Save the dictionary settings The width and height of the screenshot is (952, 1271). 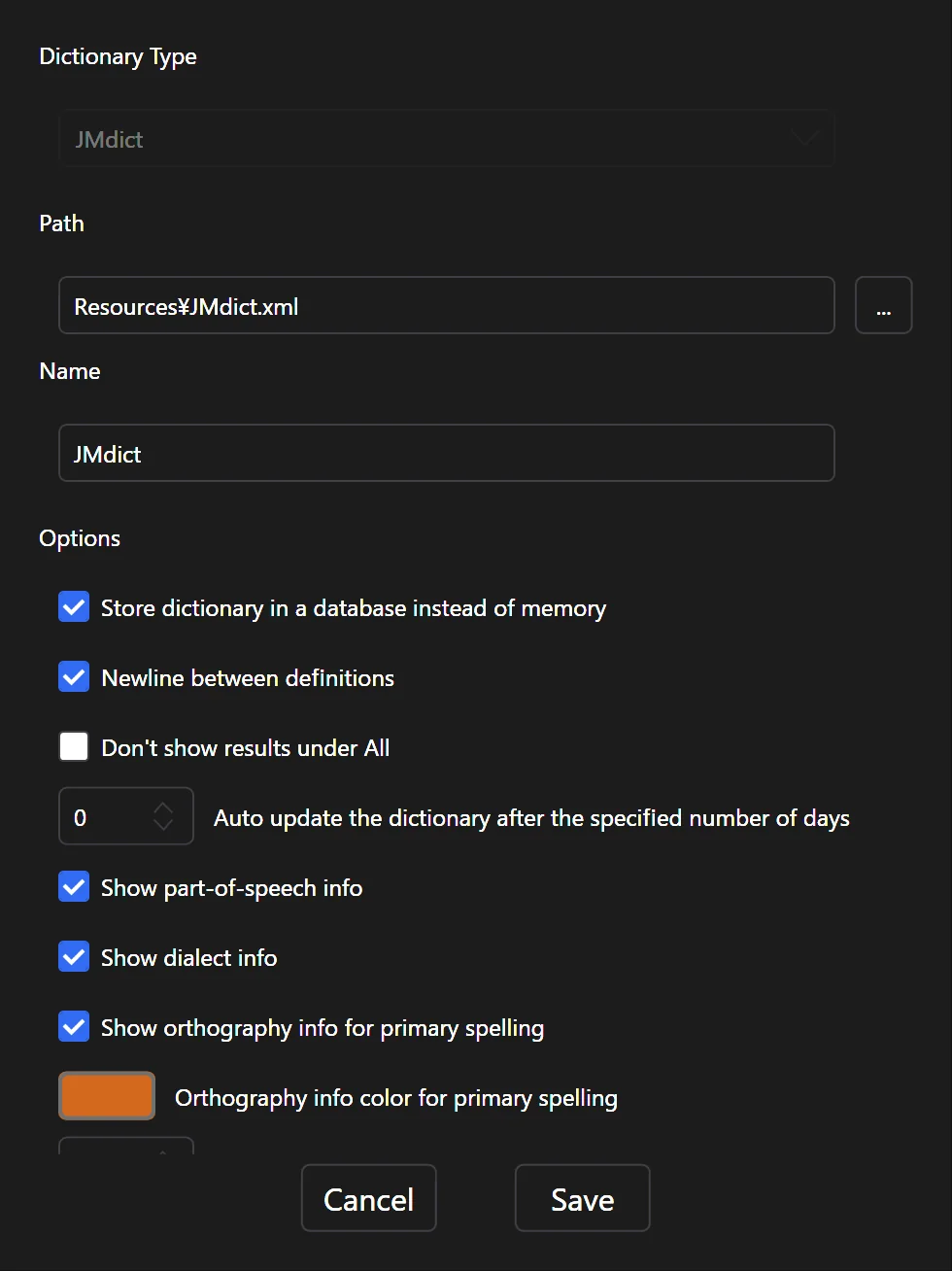click(582, 1199)
